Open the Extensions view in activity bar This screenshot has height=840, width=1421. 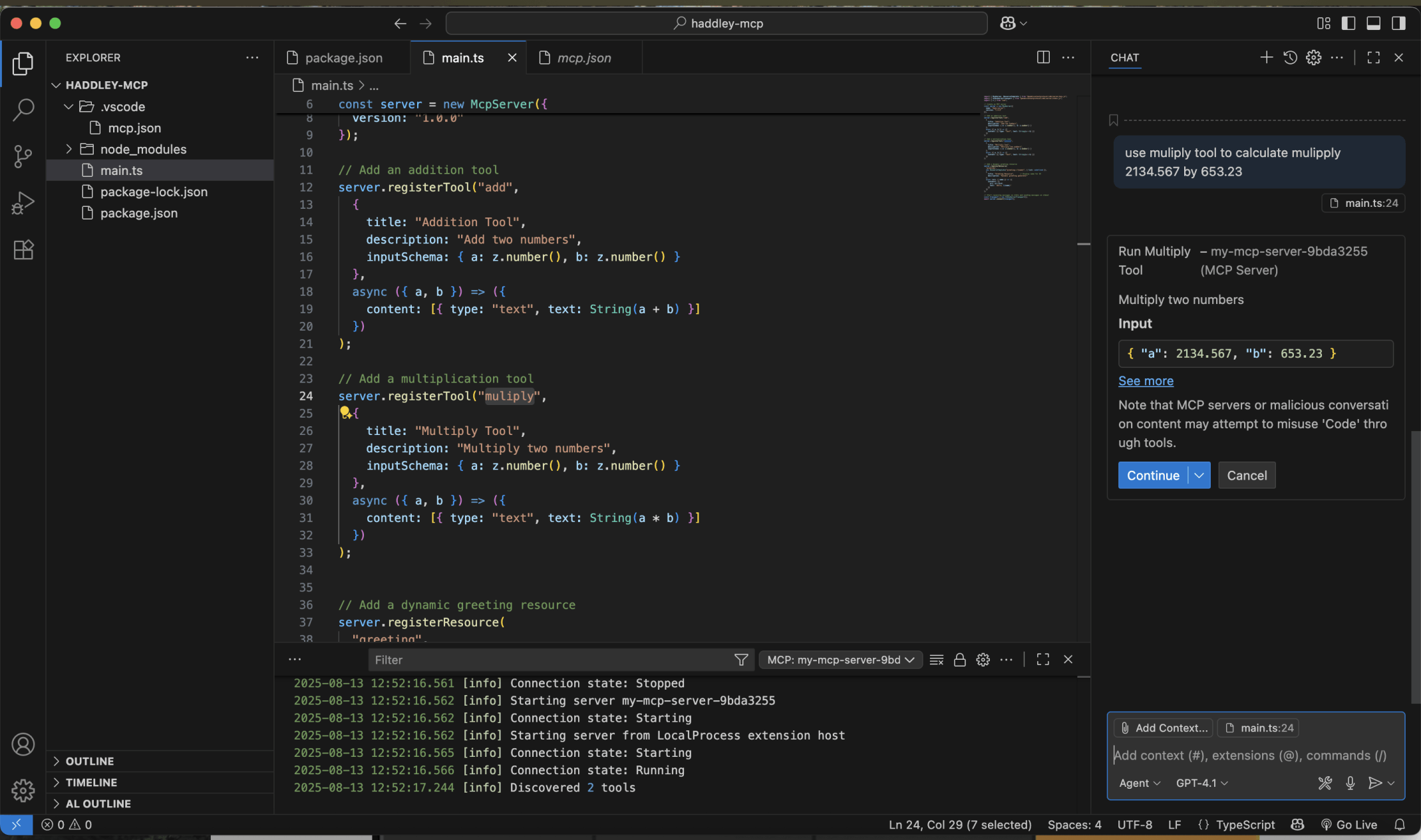tap(23, 250)
